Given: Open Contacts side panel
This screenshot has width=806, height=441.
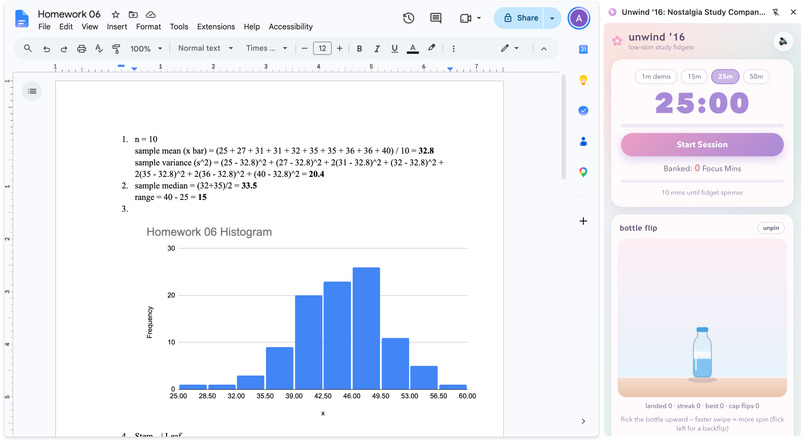Looking at the screenshot, I should [x=583, y=141].
